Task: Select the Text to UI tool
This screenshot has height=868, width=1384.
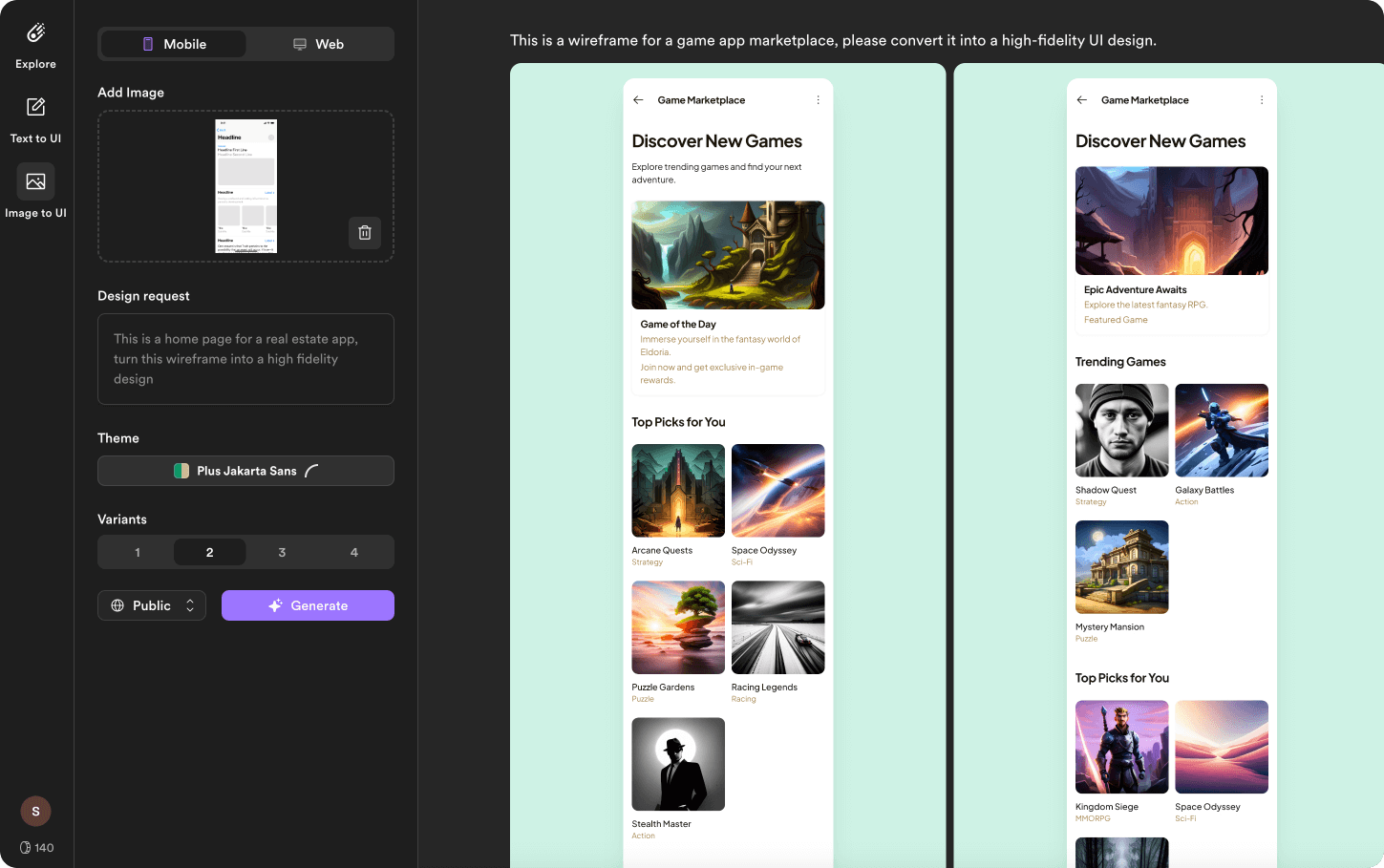Action: point(35,107)
